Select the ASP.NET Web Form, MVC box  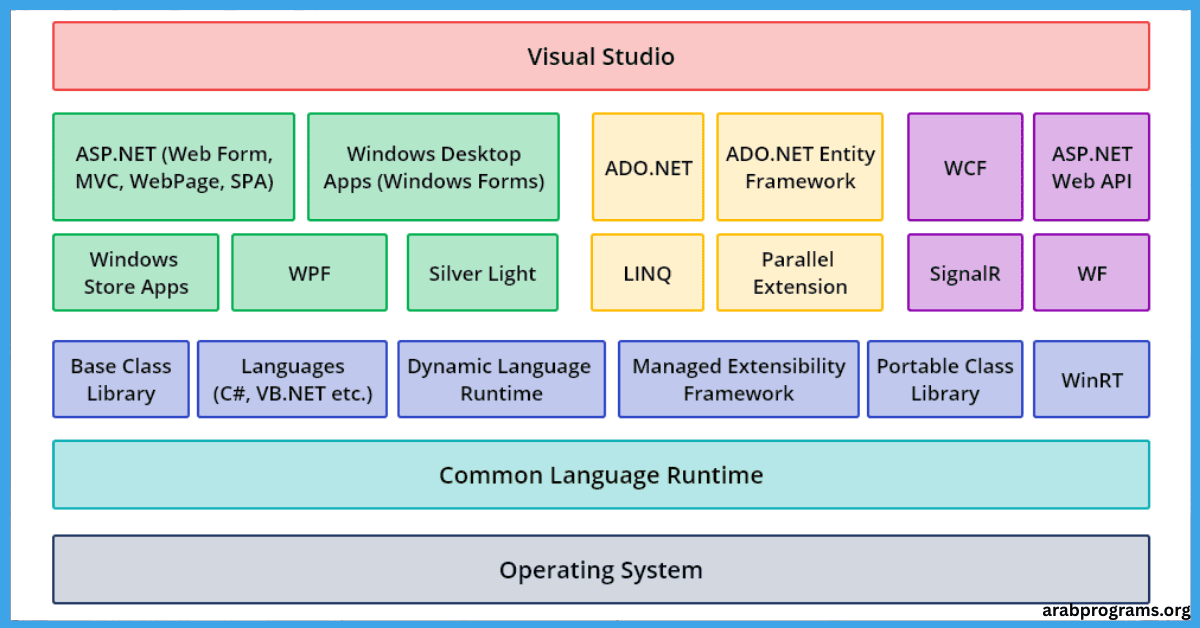[174, 167]
